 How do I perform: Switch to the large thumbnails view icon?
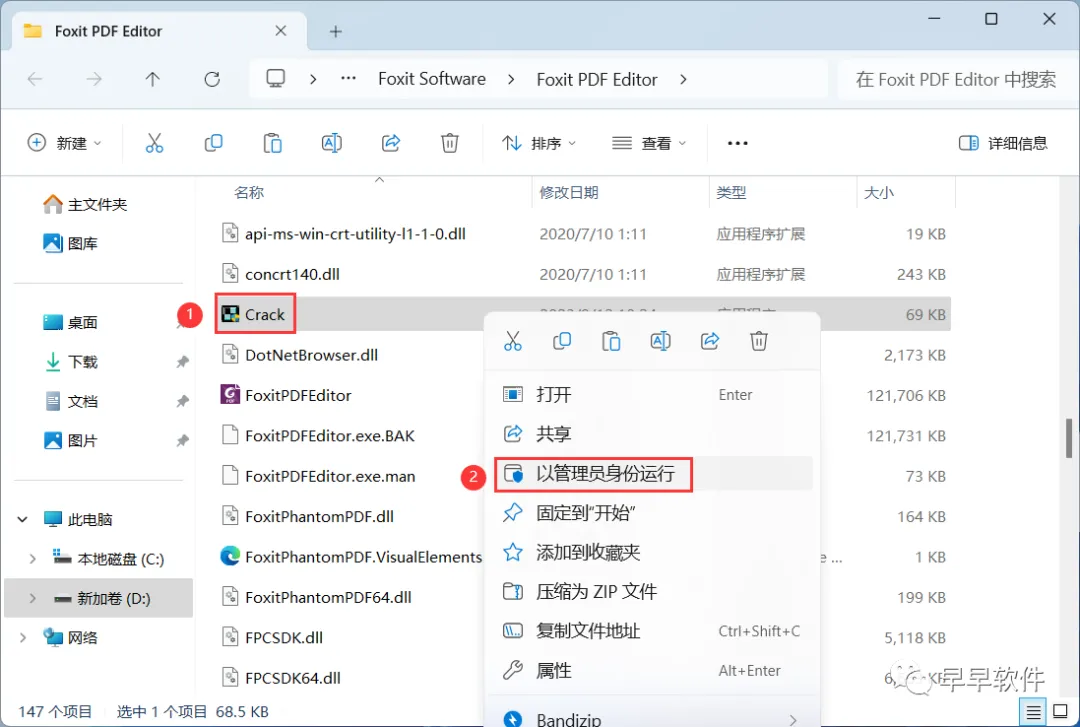[x=1061, y=712]
